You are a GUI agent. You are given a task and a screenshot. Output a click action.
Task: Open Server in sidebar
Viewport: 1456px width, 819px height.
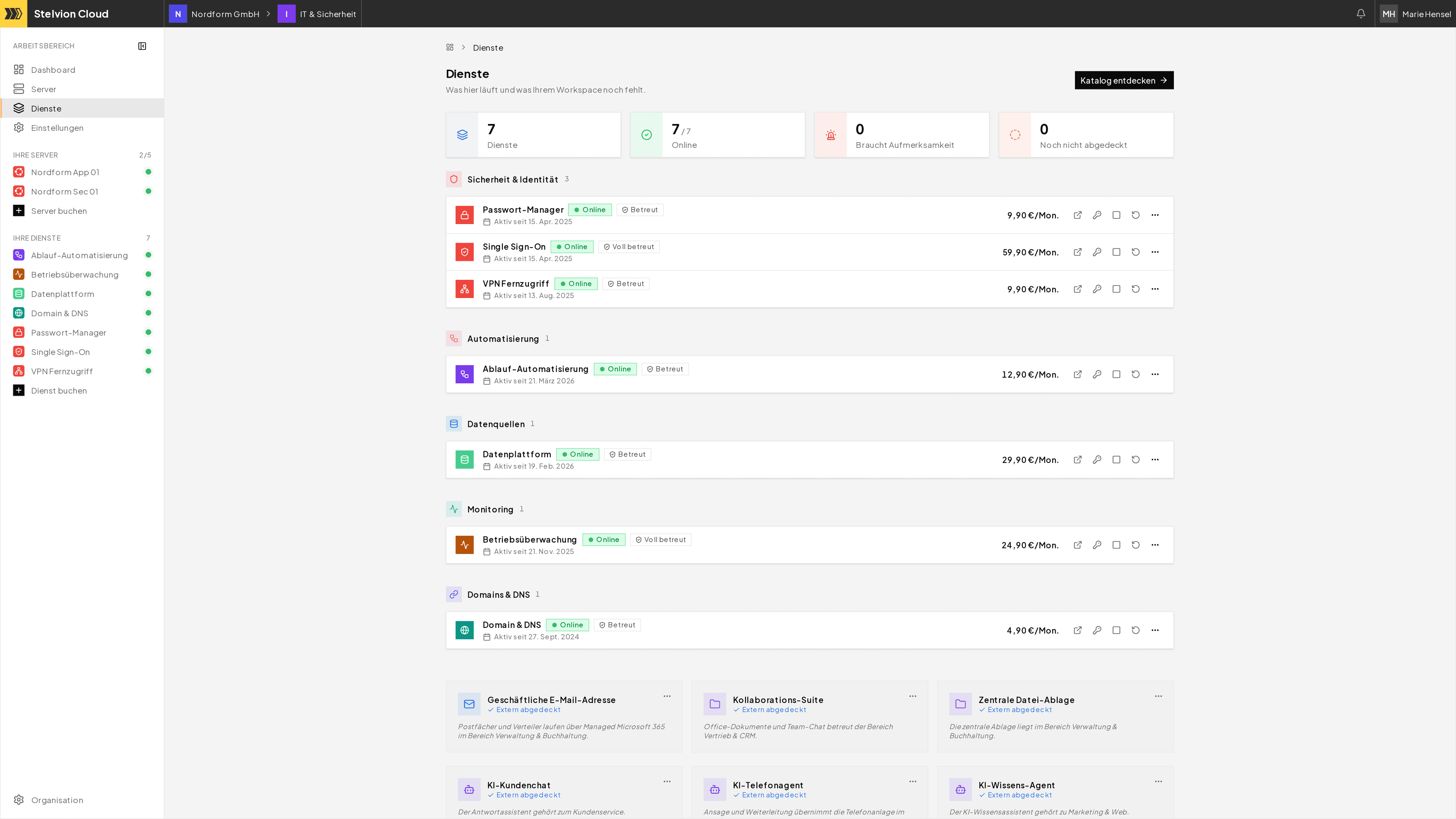83,89
